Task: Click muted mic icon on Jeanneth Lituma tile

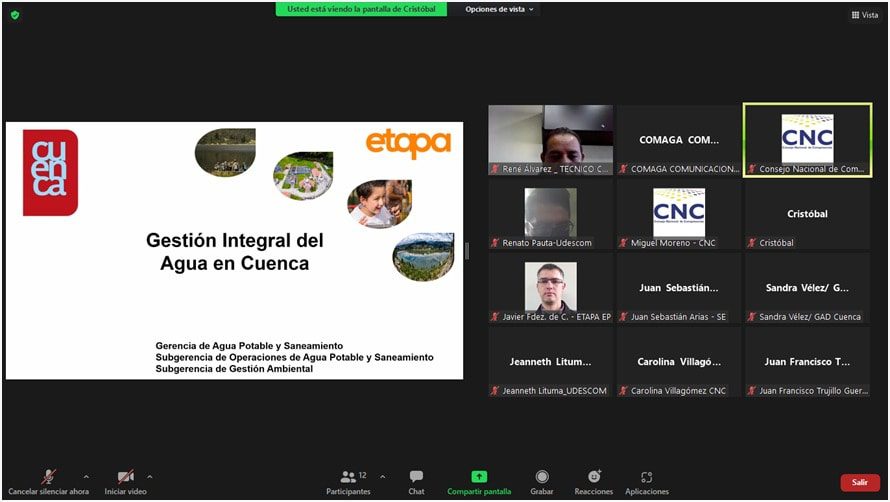Action: tap(496, 390)
